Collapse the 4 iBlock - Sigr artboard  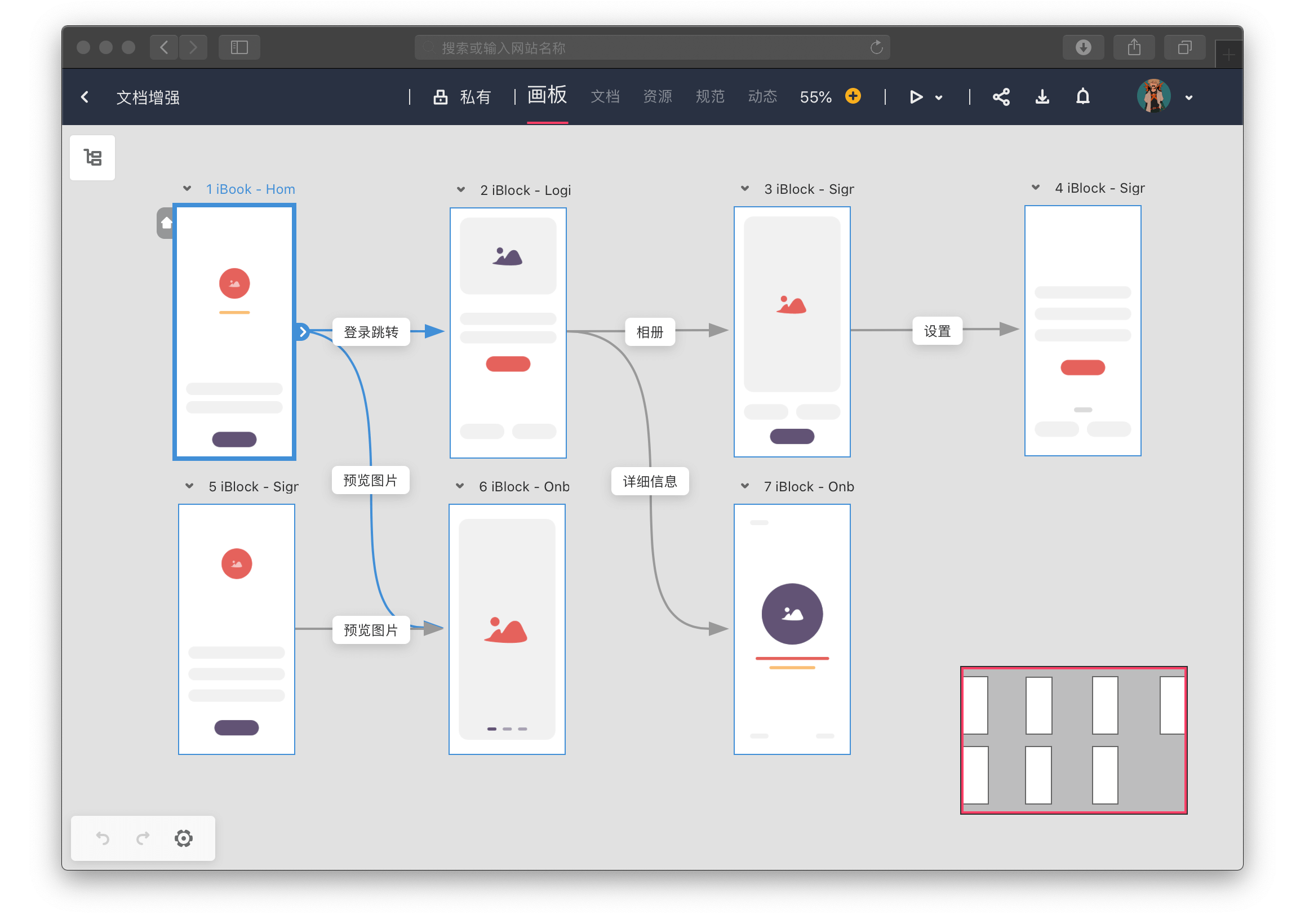tap(1036, 188)
